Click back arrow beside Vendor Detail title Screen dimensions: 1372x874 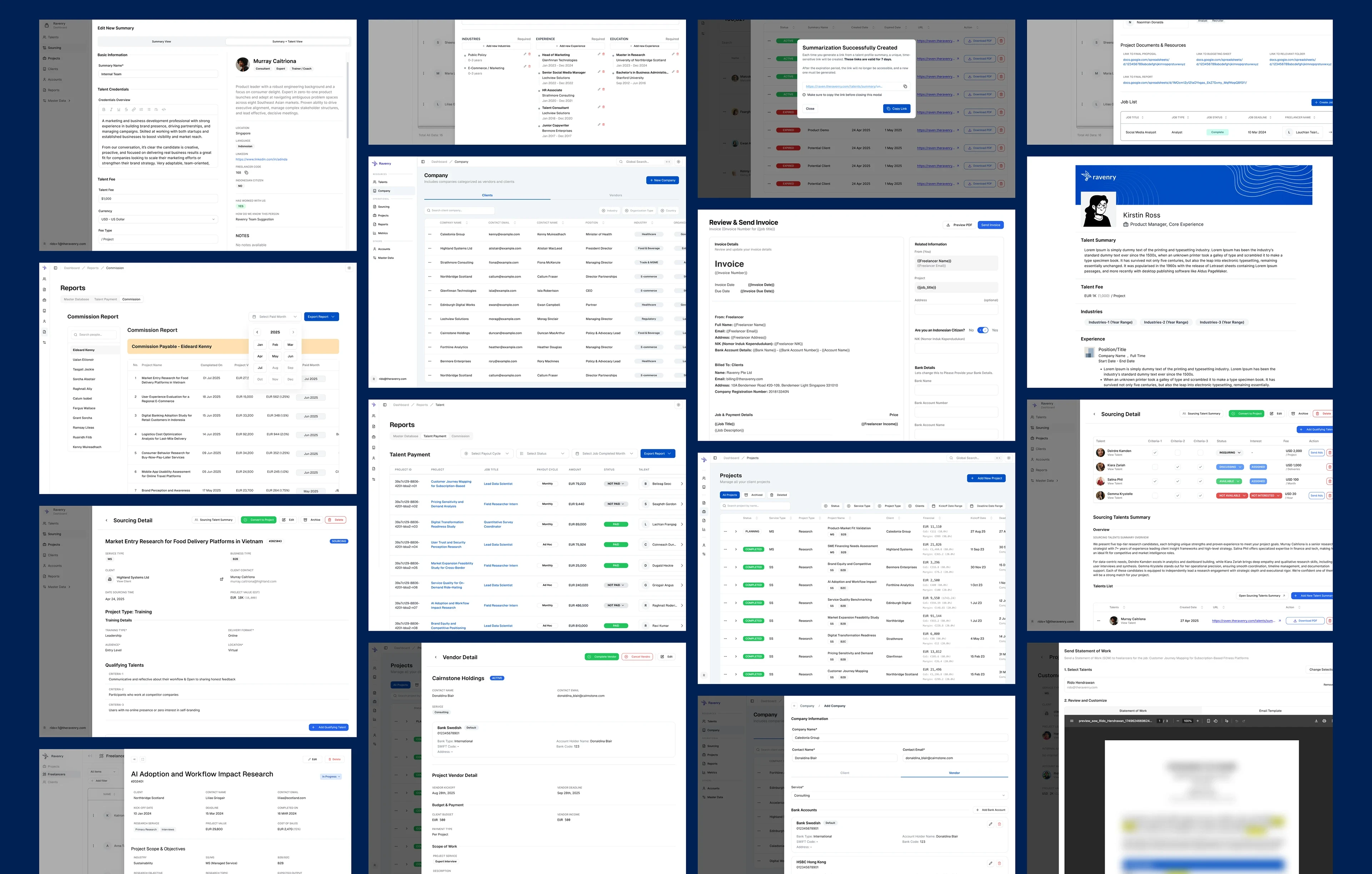click(436, 658)
